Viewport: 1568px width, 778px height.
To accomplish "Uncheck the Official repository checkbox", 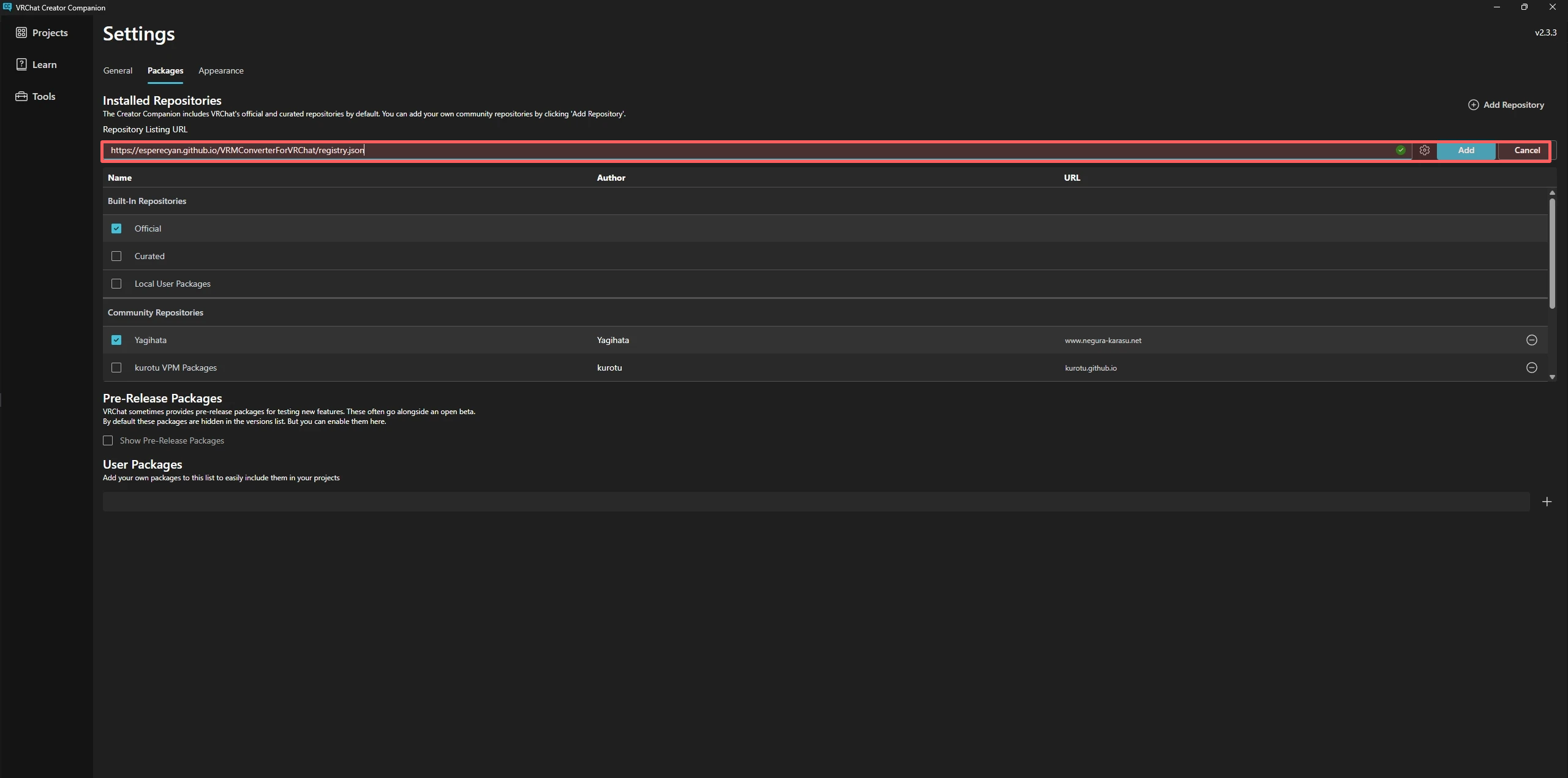I will tap(116, 228).
